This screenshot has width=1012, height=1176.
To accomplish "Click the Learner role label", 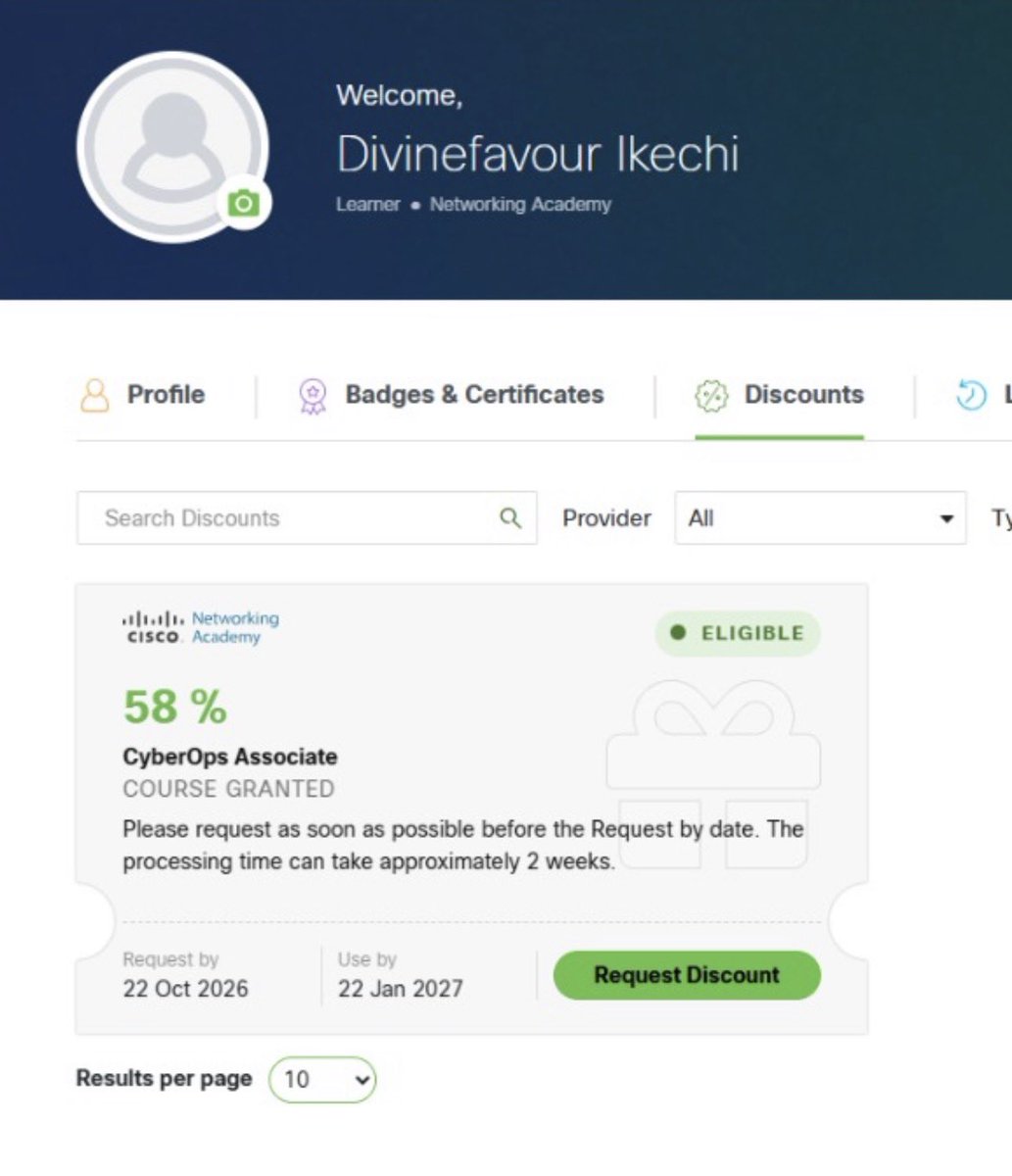I will (x=368, y=204).
